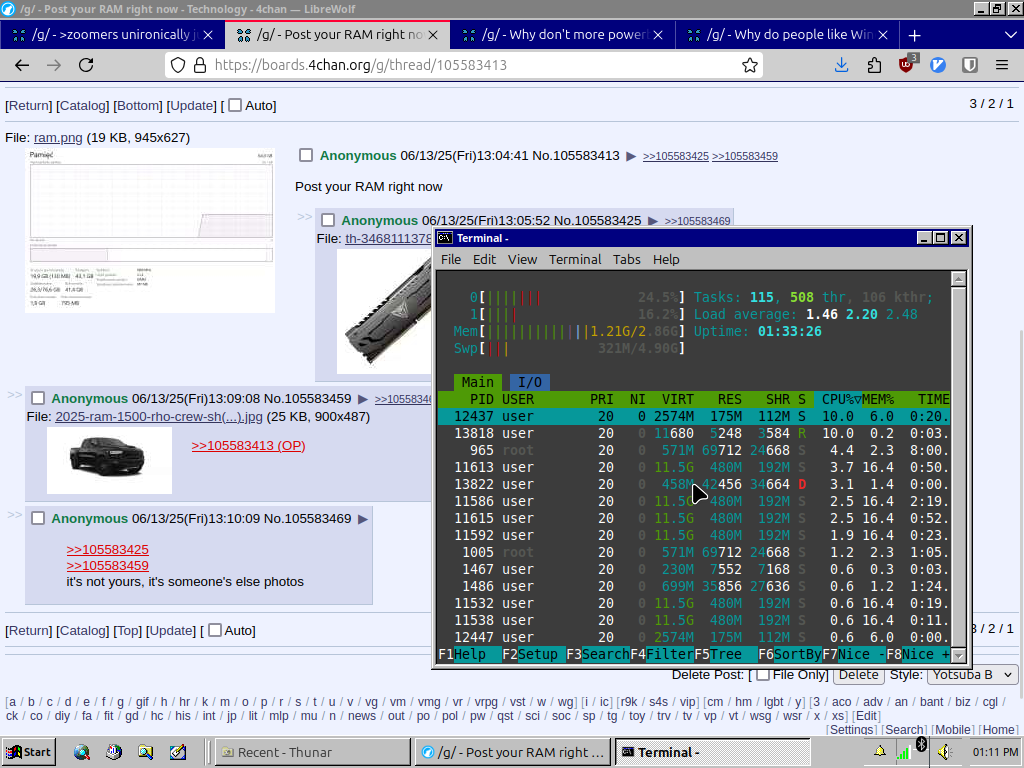
Task: Click the Delete post button
Action: [x=858, y=674]
